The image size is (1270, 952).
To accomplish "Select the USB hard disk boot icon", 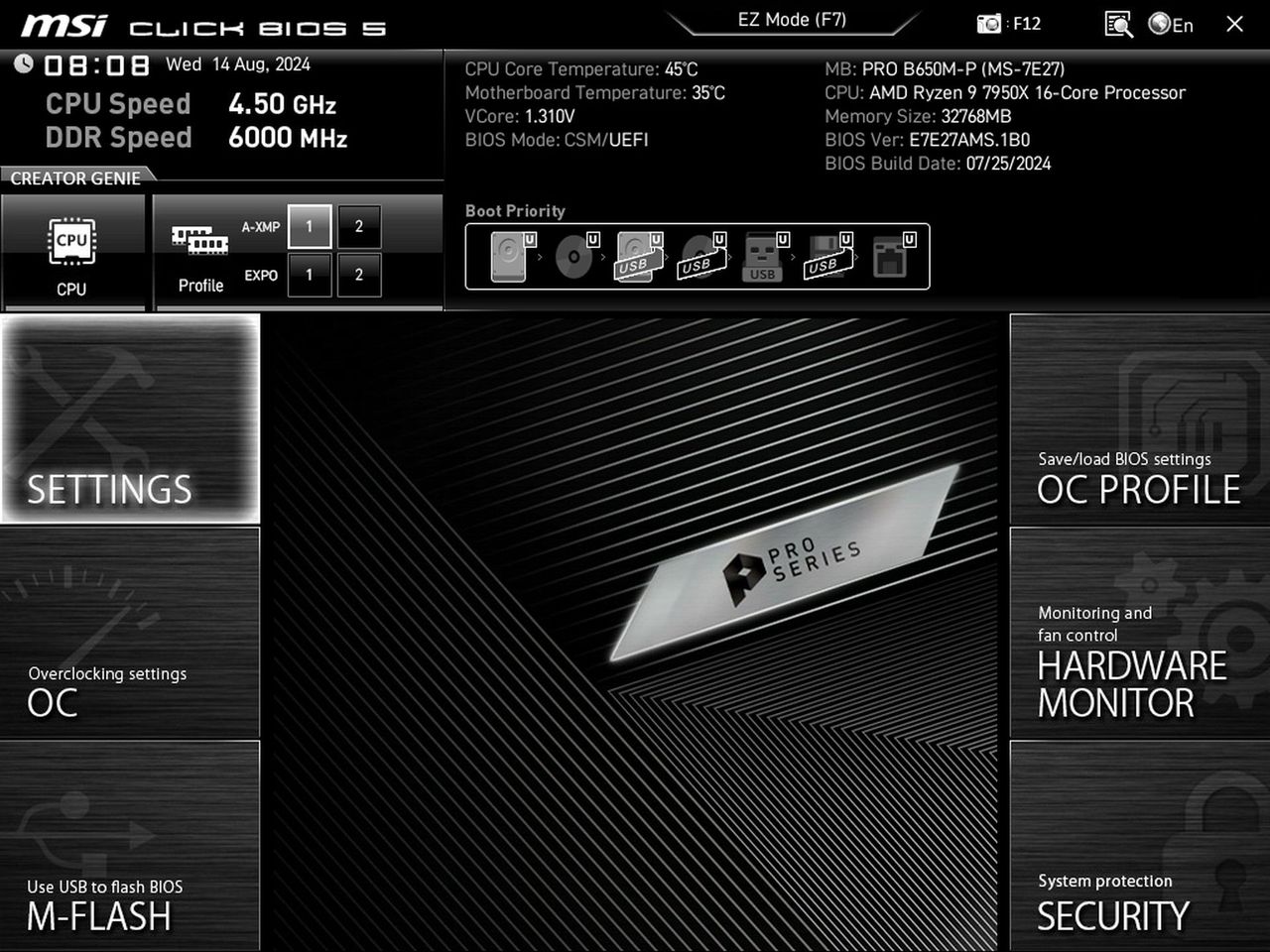I will (x=638, y=257).
